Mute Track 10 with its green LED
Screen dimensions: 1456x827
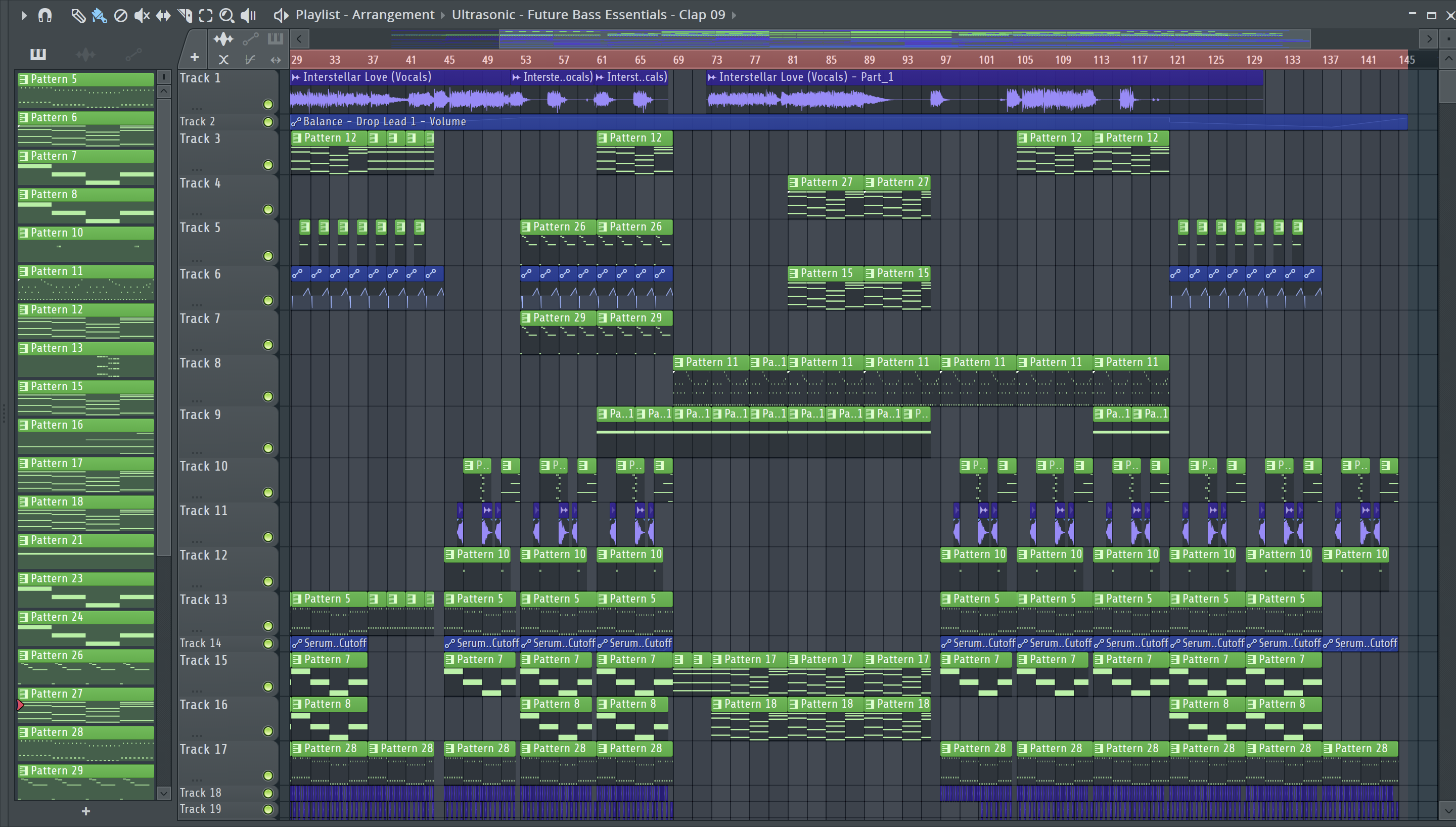268,492
